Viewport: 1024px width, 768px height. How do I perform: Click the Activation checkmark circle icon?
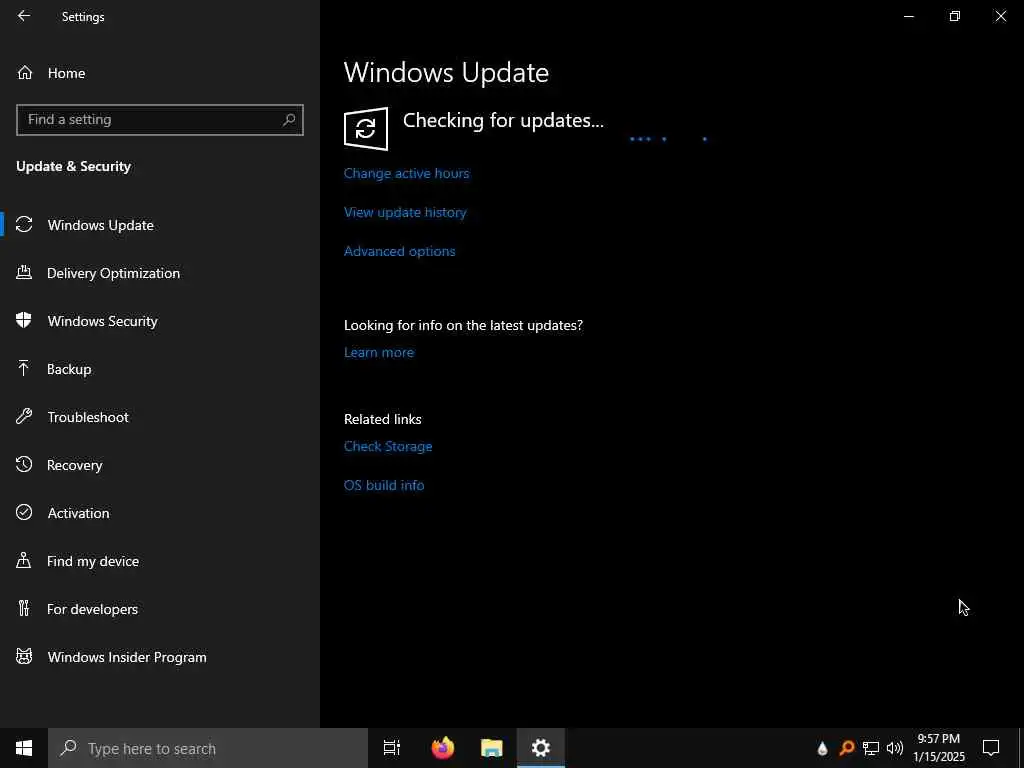pyautogui.click(x=24, y=512)
